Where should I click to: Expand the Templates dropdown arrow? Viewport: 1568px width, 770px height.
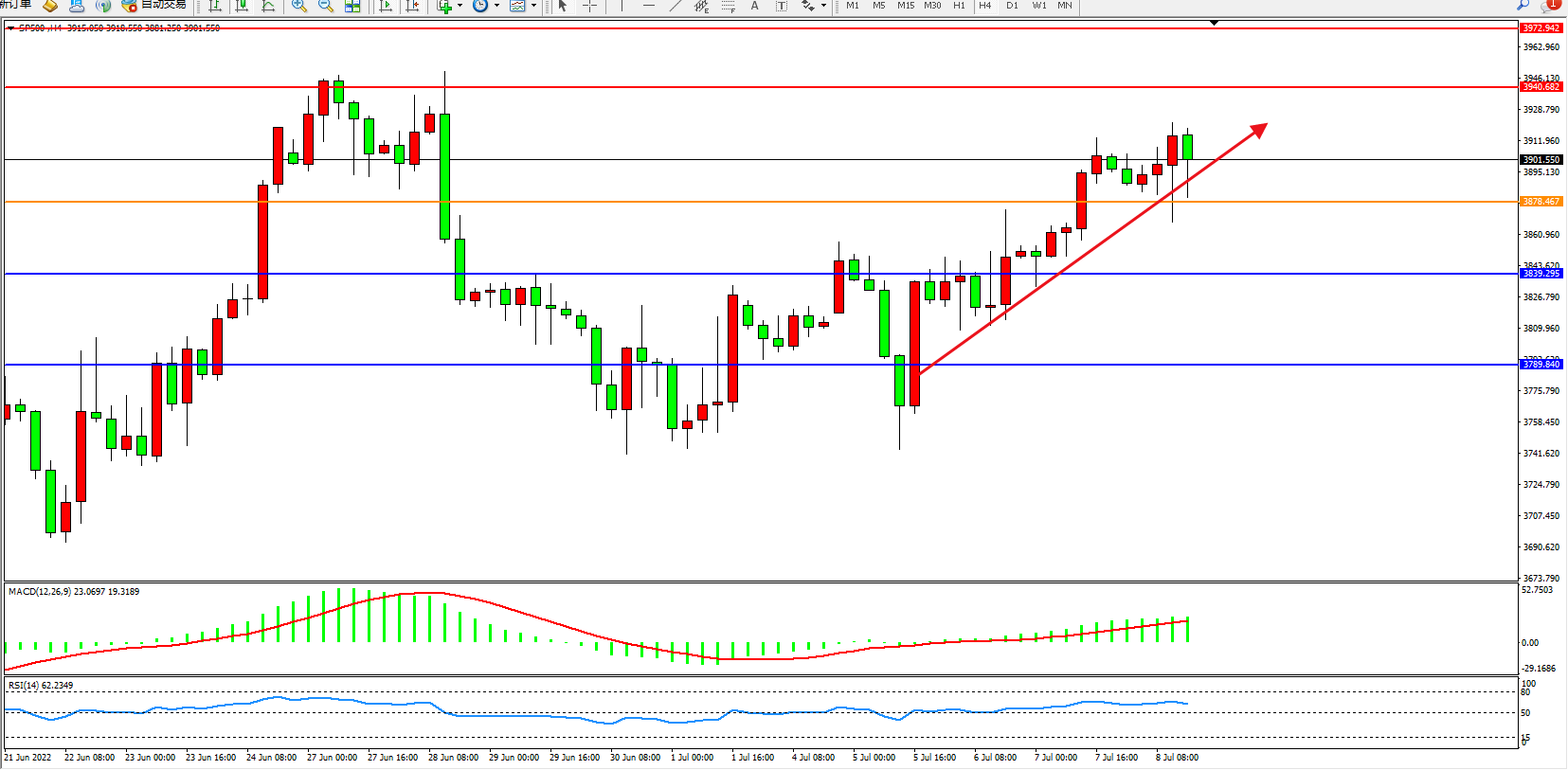point(533,6)
